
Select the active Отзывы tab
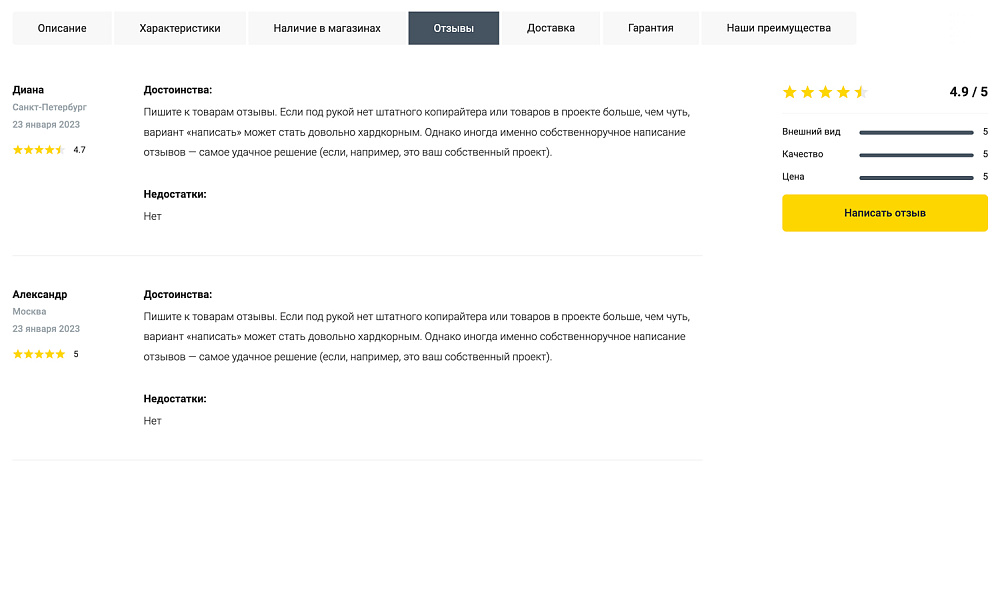point(454,28)
